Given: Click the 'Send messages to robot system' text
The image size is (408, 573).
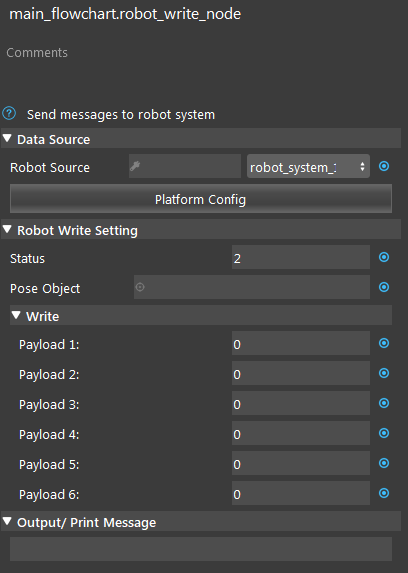Looking at the screenshot, I should point(121,115).
